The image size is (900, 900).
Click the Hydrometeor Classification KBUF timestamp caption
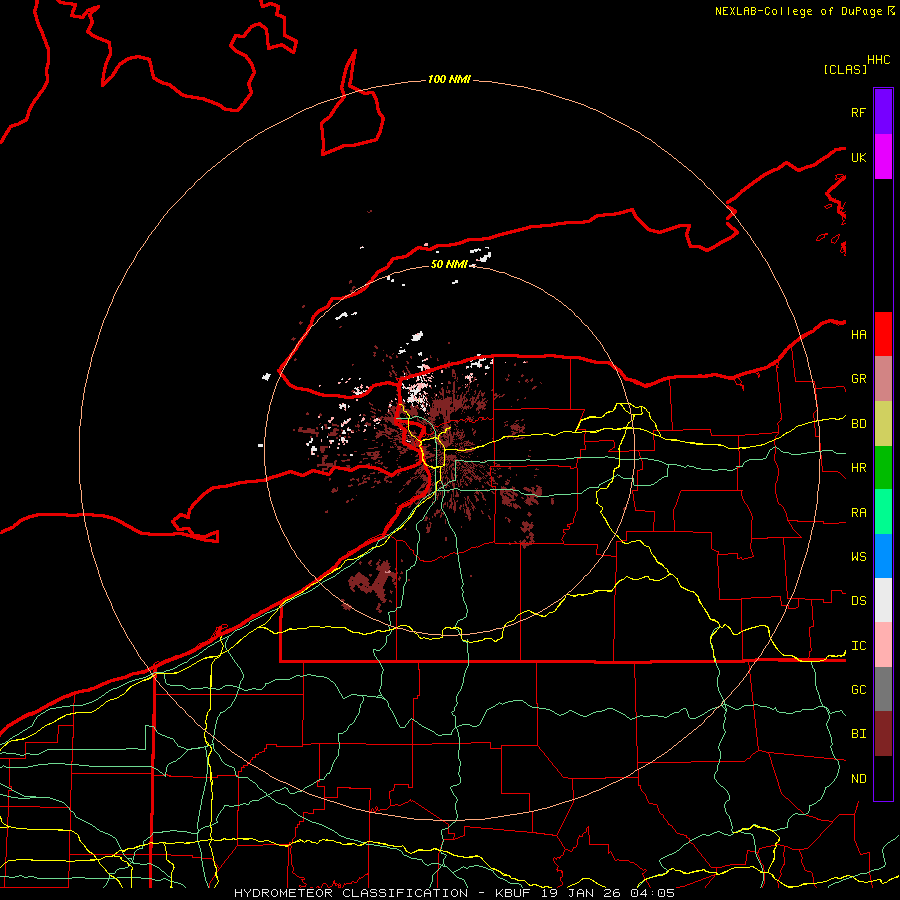[454, 893]
